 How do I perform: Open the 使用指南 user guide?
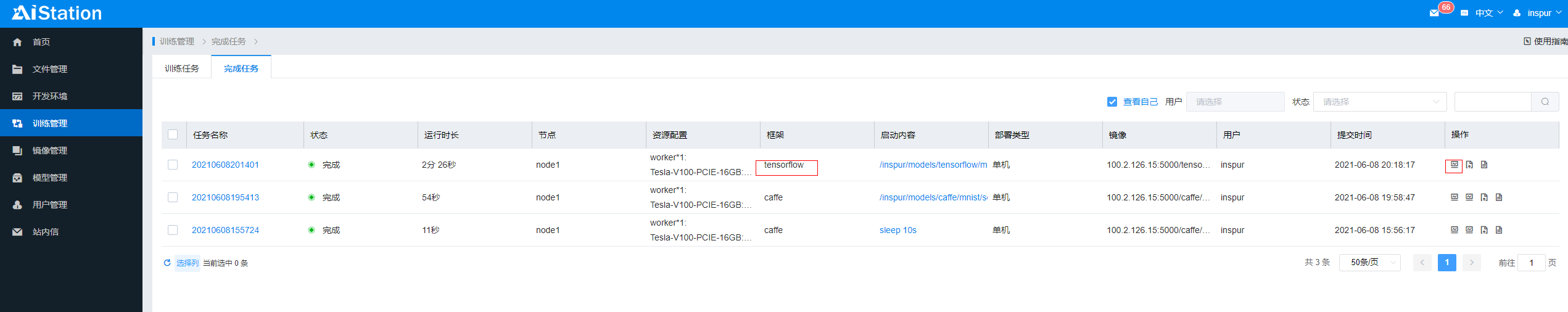1545,41
